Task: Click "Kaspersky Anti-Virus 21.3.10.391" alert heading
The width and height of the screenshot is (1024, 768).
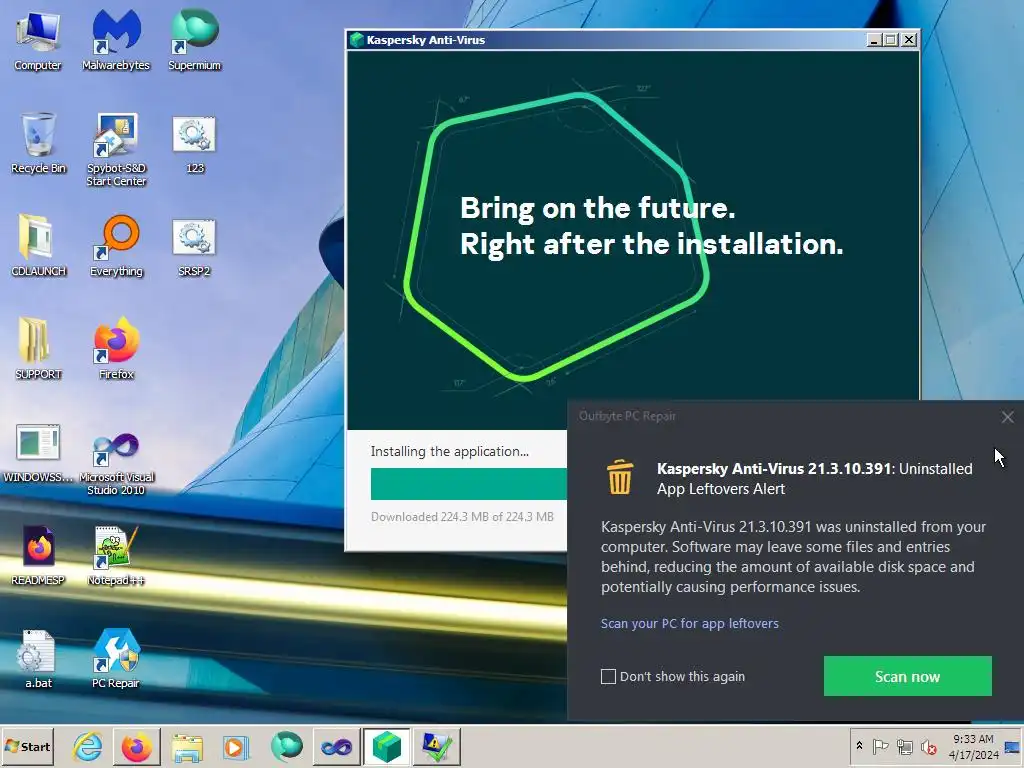Action: 774,469
